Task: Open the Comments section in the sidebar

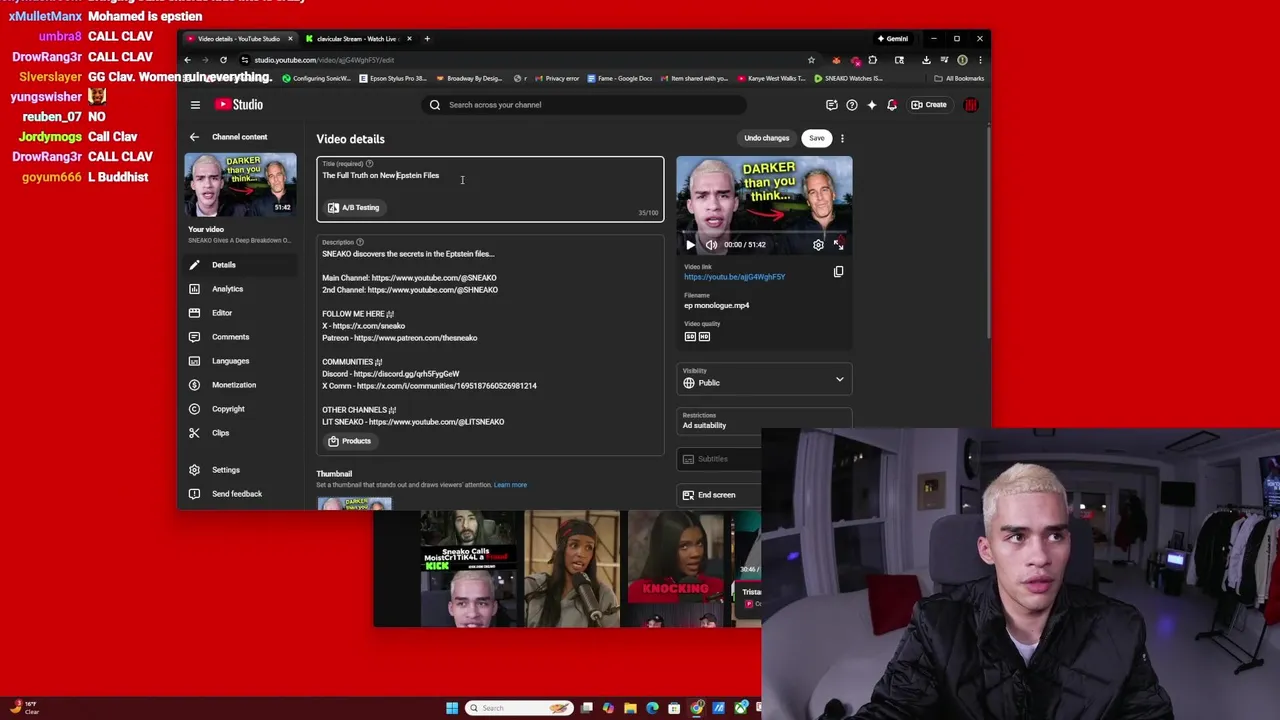Action: 240,337
